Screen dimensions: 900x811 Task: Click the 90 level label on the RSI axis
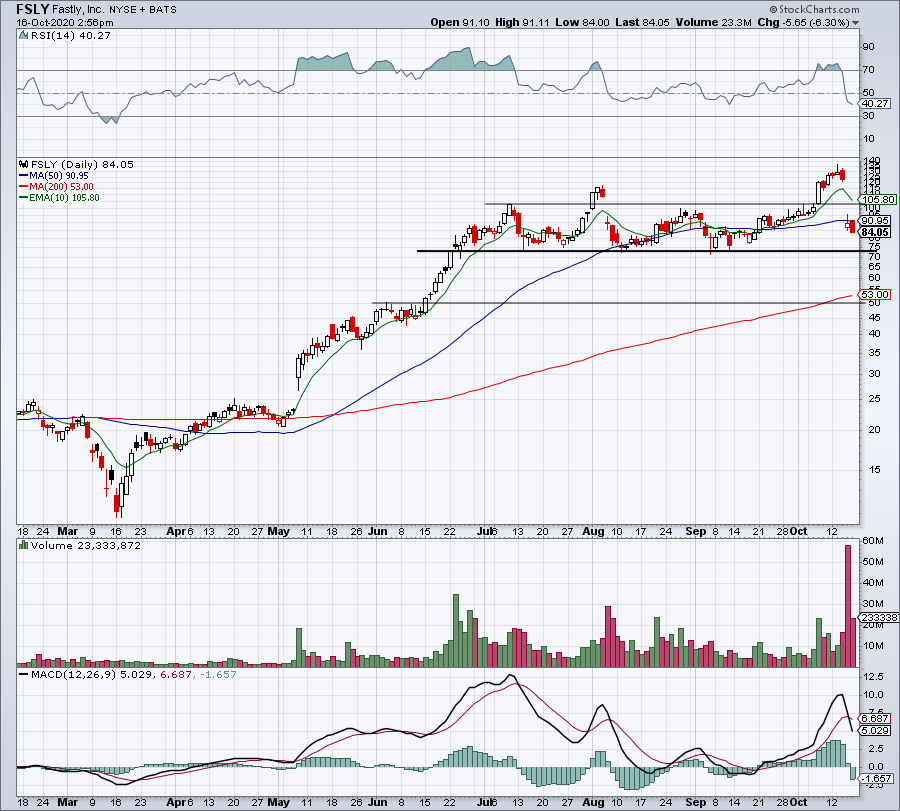(868, 46)
